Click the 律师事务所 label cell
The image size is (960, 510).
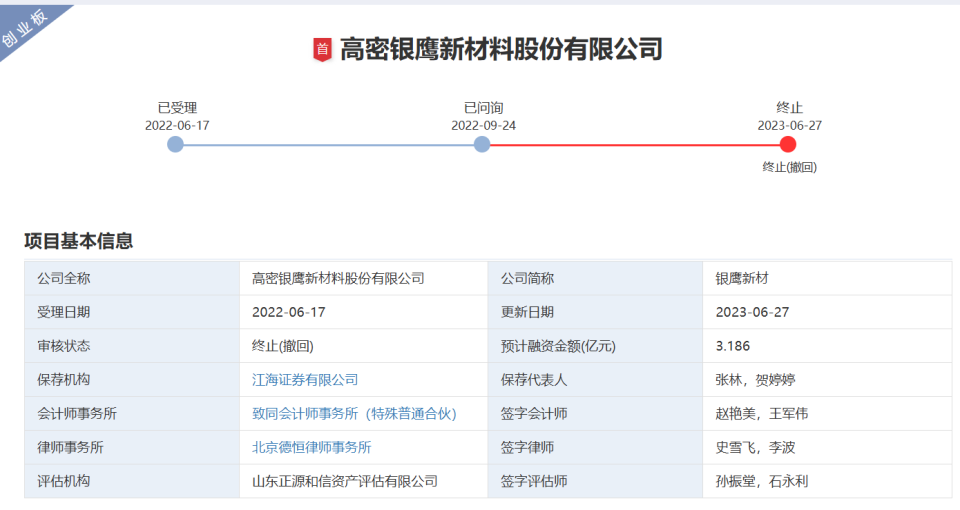132,447
